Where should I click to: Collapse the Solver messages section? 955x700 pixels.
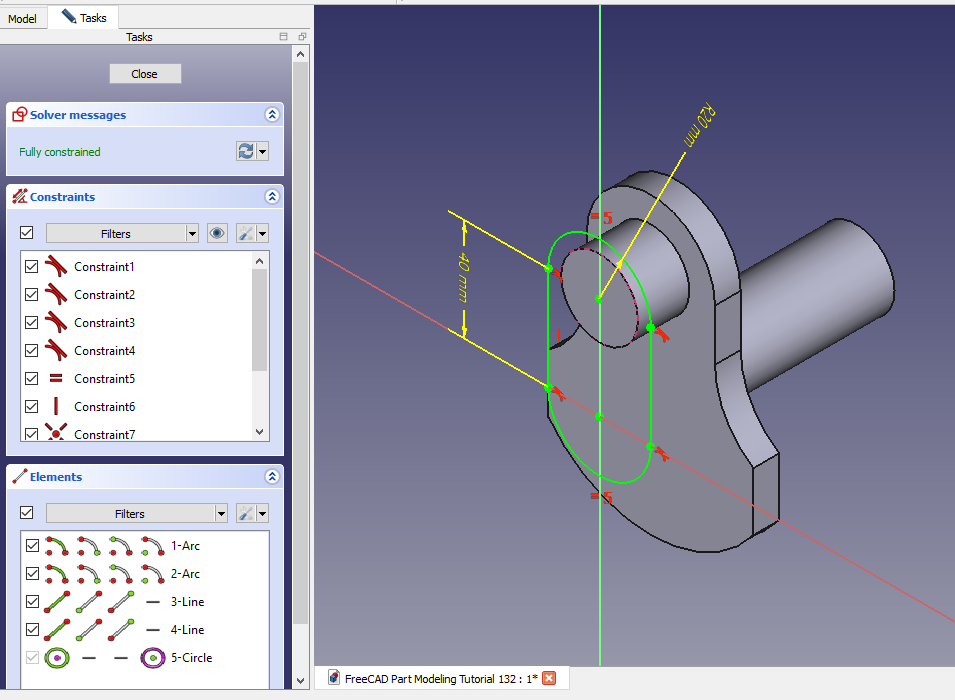point(271,115)
